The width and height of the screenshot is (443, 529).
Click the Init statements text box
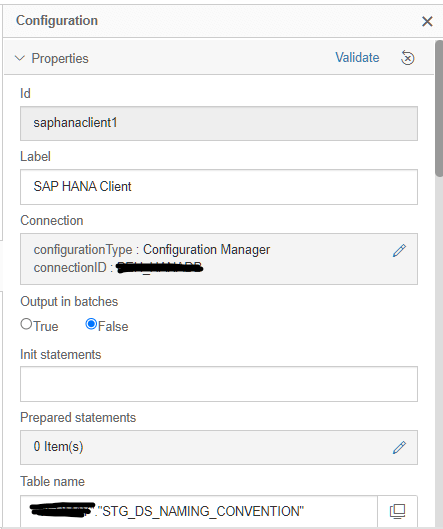point(219,384)
